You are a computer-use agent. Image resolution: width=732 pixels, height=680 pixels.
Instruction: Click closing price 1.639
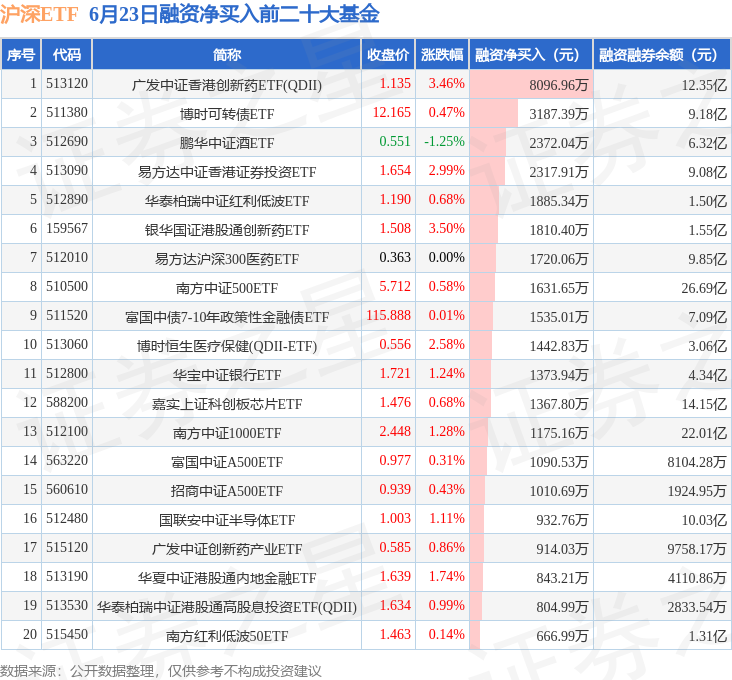coord(395,576)
